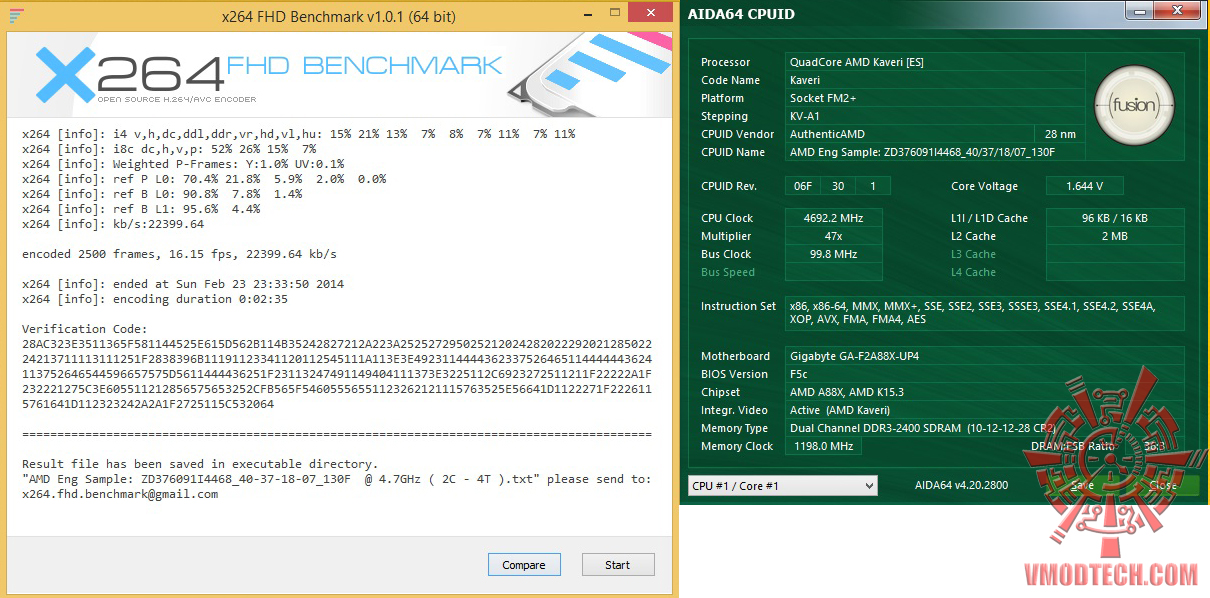Screen dimensions: 1210x598
Task: Click the 'ended at Sun Feb 23' line
Action: click(x=183, y=284)
